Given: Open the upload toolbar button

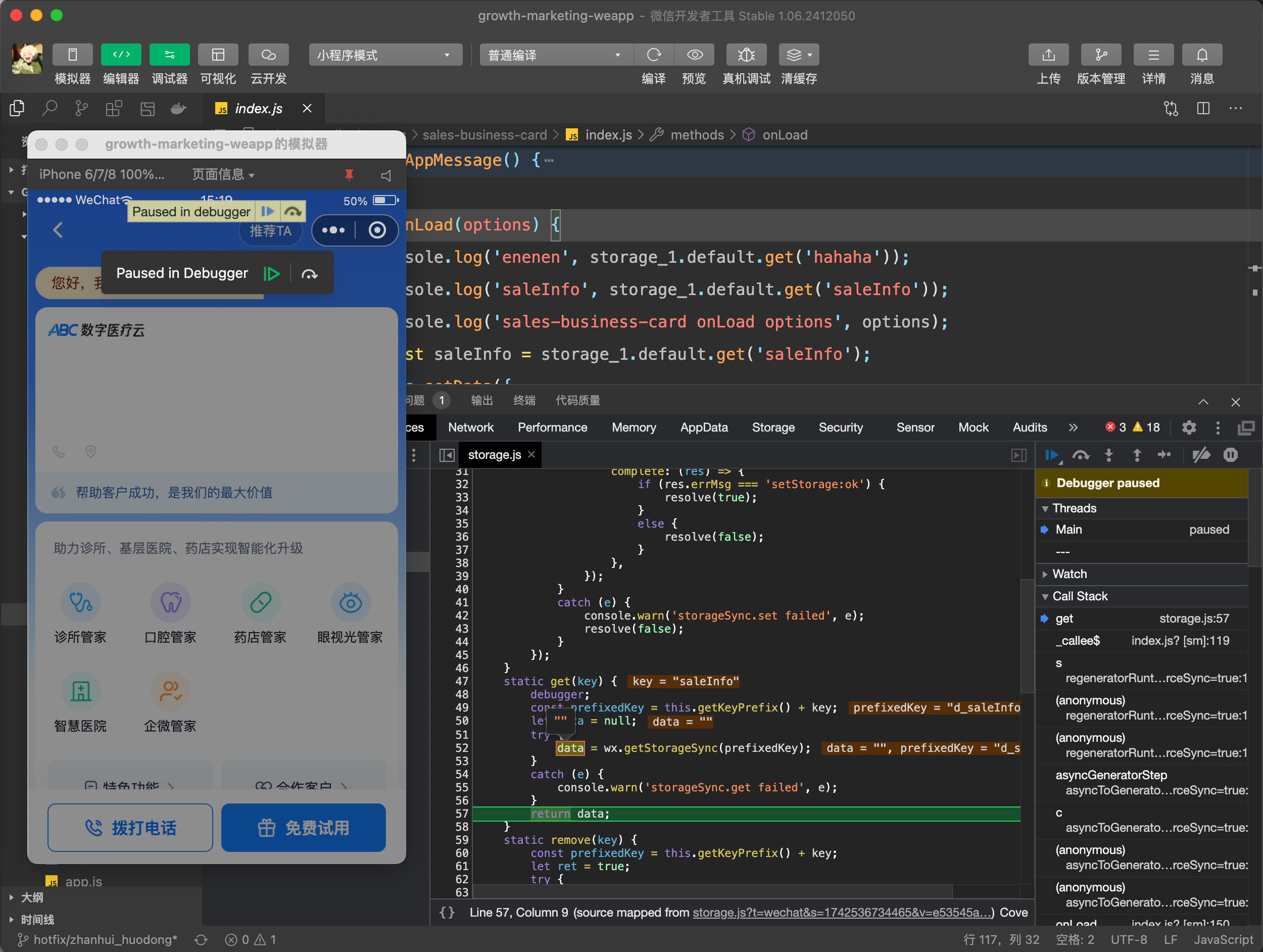Looking at the screenshot, I should [1048, 55].
